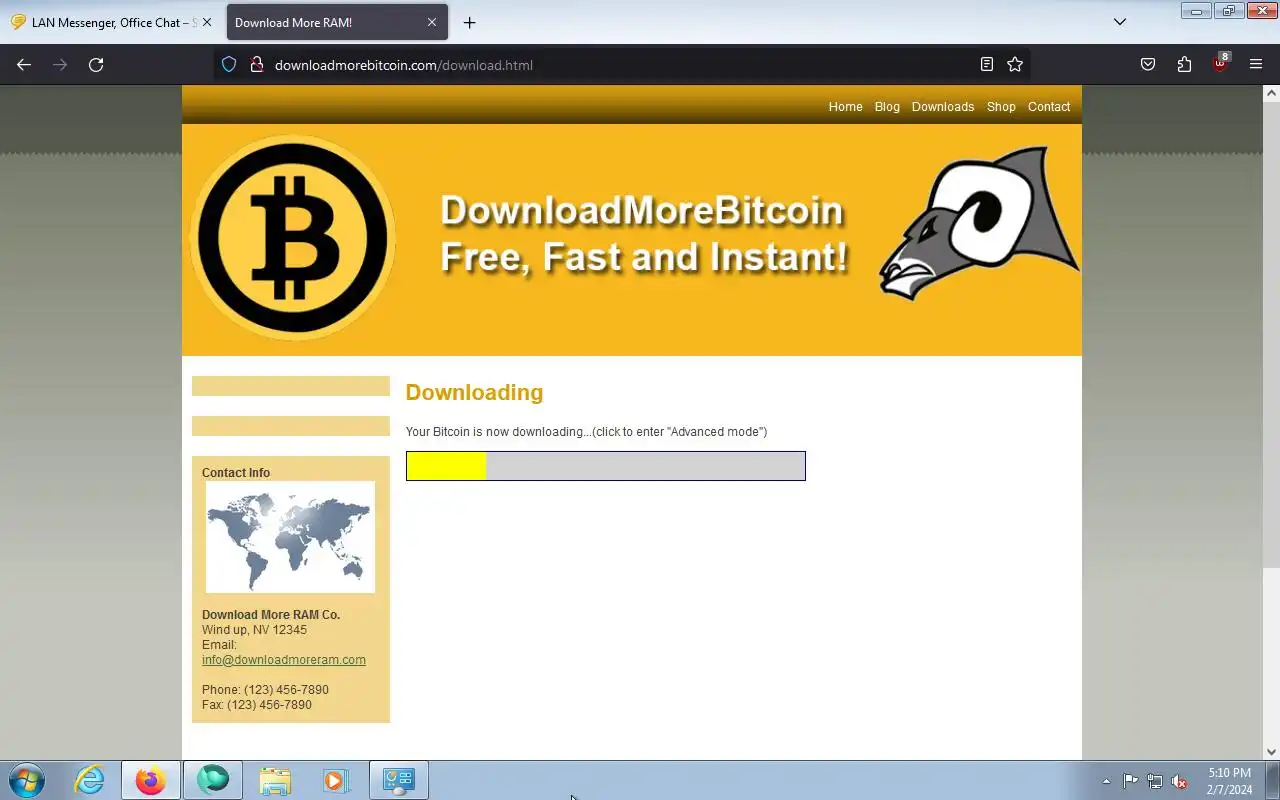This screenshot has height=800, width=1280.
Task: Open a new tab with plus button
Action: point(469,22)
